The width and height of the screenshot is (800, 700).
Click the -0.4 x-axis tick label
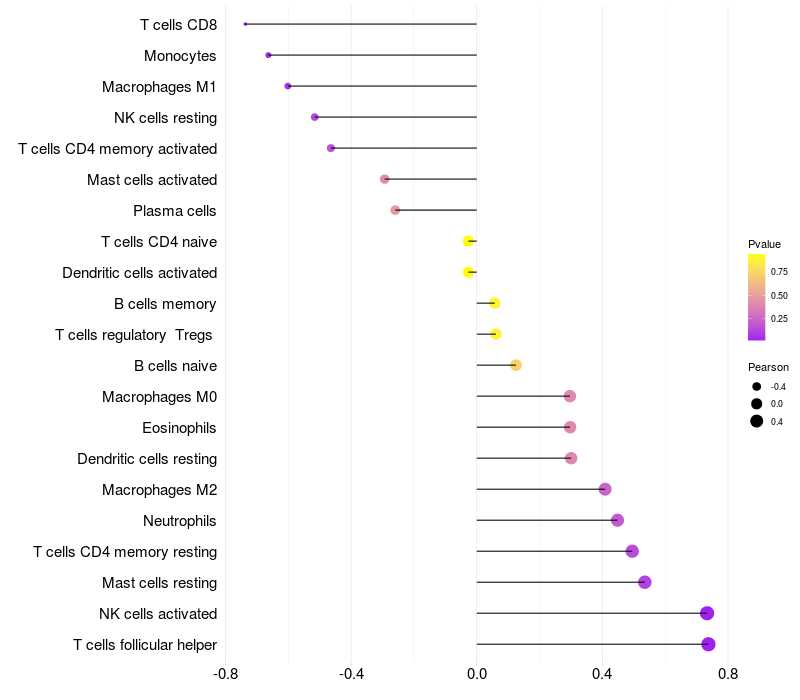tap(351, 674)
